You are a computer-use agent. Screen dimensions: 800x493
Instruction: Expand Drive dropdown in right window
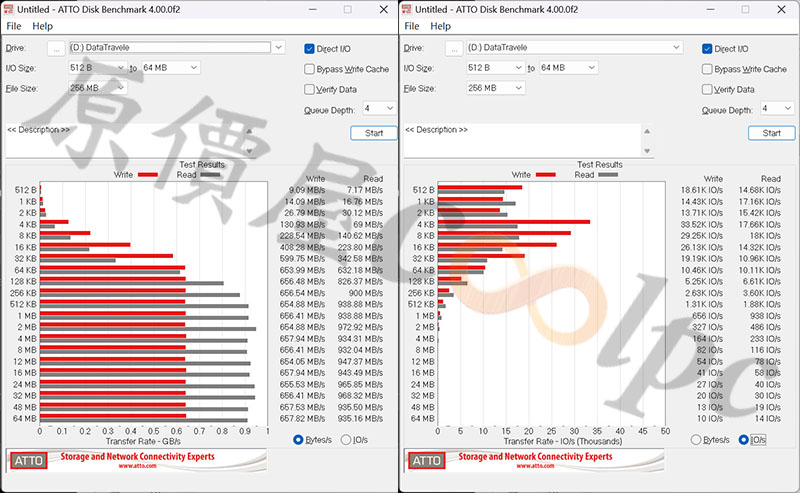coord(677,47)
